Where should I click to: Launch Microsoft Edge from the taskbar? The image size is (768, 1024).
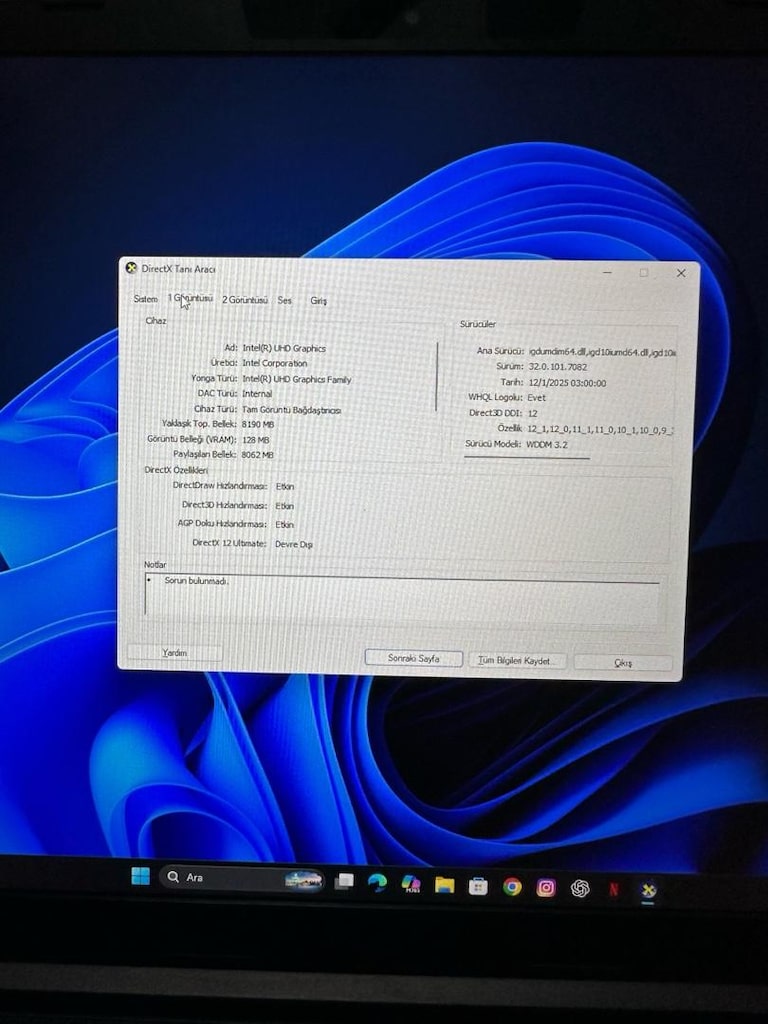[377, 883]
